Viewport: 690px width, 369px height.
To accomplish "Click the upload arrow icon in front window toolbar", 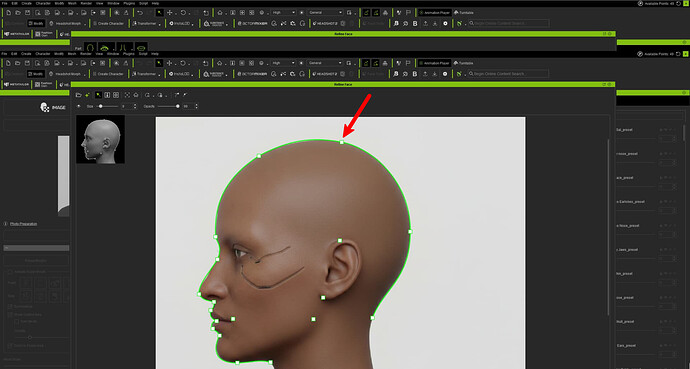I will [425, 74].
